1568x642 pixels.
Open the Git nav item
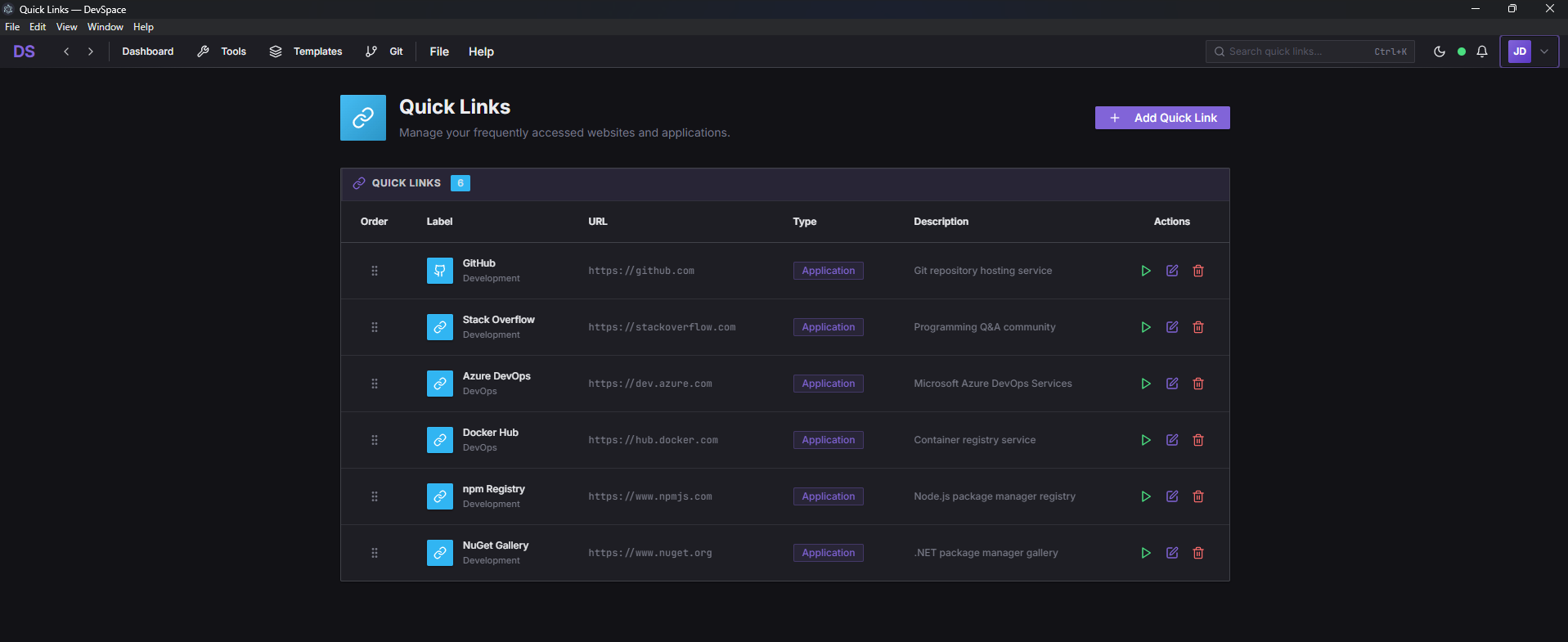384,52
